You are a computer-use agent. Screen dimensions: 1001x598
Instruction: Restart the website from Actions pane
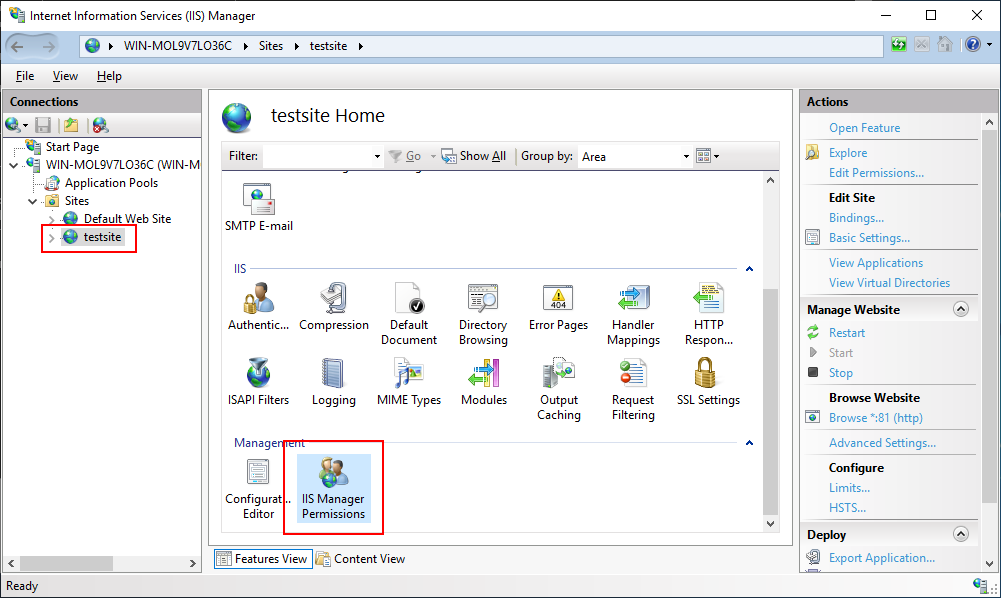[847, 333]
